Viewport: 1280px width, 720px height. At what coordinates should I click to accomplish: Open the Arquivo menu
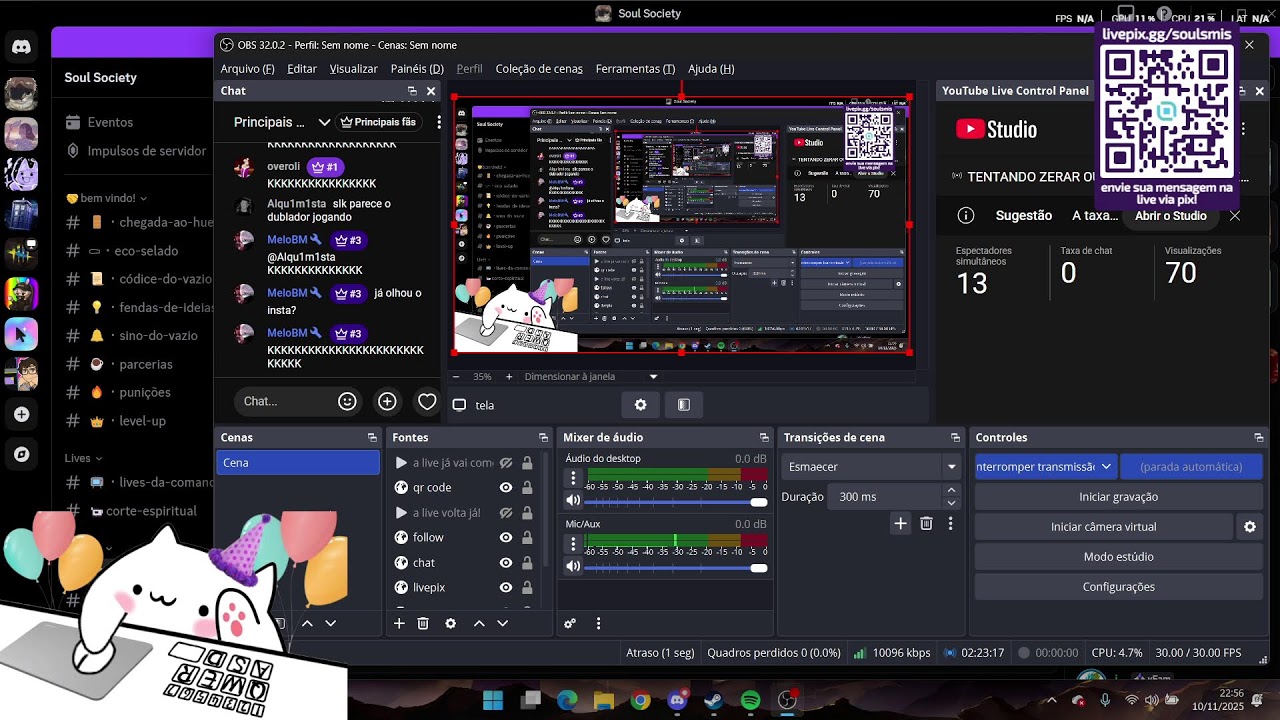click(247, 69)
